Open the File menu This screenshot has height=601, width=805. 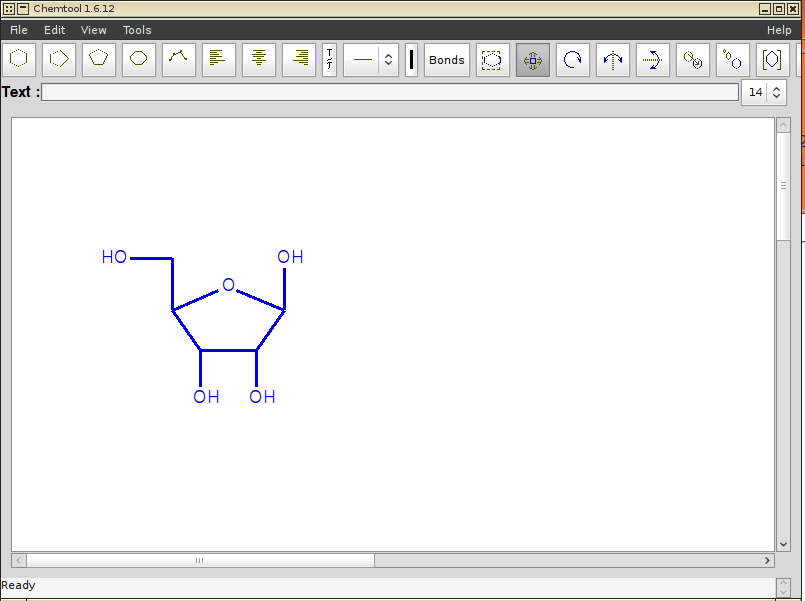click(x=19, y=30)
